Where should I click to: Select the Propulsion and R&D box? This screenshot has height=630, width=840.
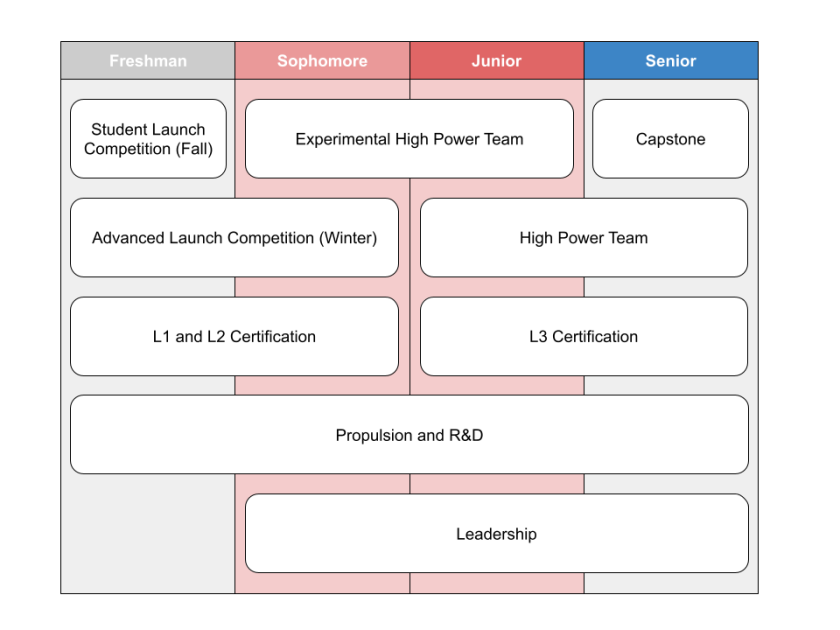click(409, 435)
